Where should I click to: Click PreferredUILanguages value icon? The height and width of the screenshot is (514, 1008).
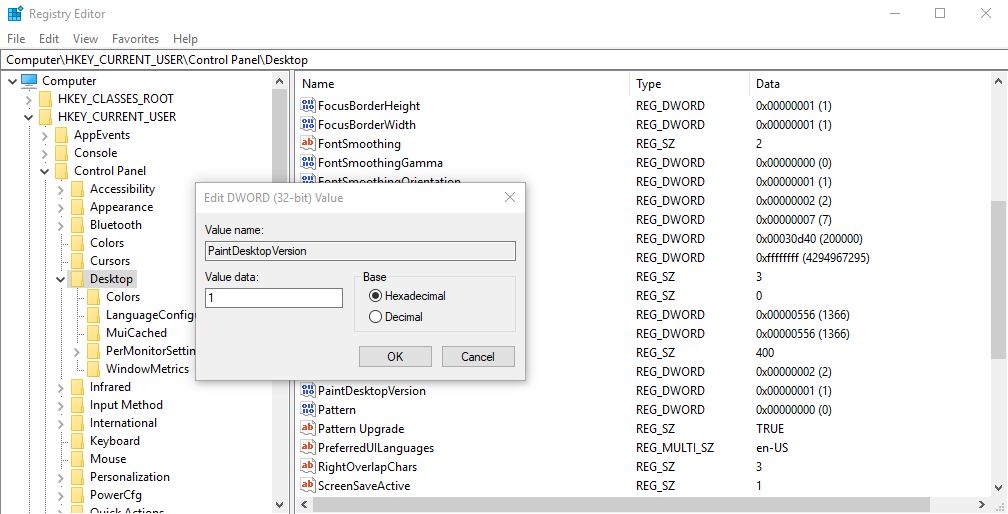click(x=308, y=448)
